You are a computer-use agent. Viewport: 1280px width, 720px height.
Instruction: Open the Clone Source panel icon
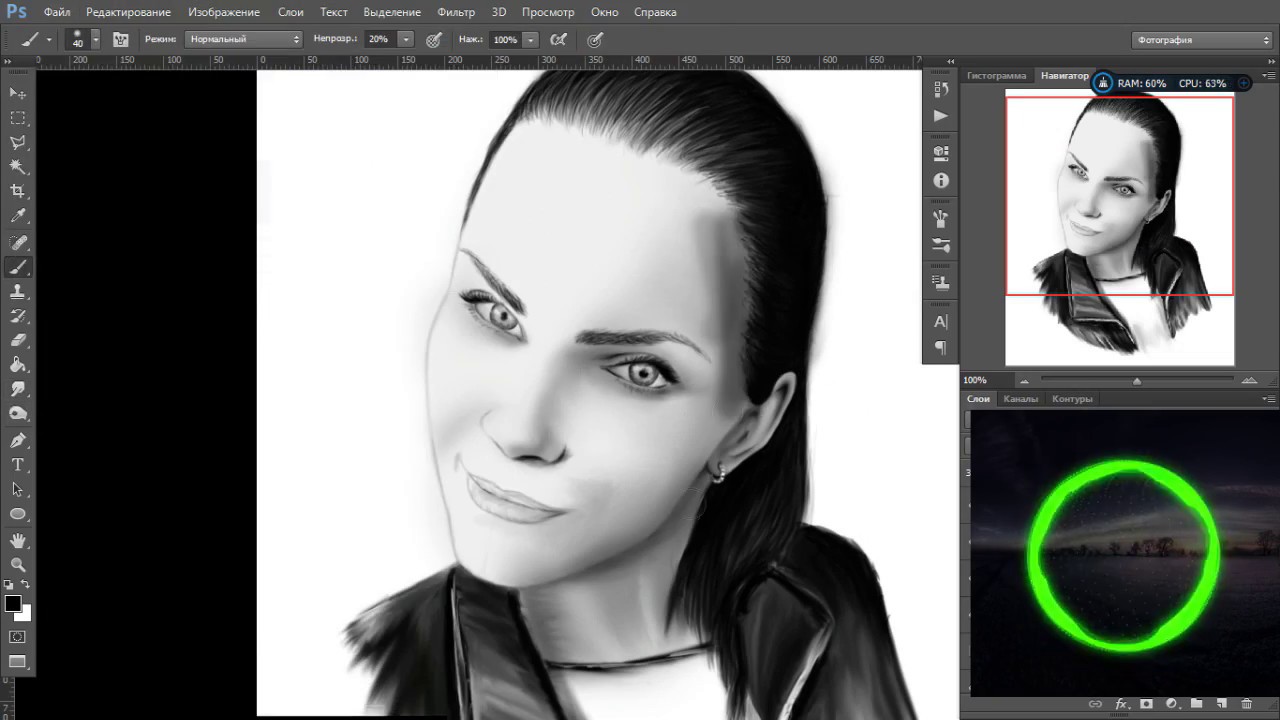tap(940, 283)
